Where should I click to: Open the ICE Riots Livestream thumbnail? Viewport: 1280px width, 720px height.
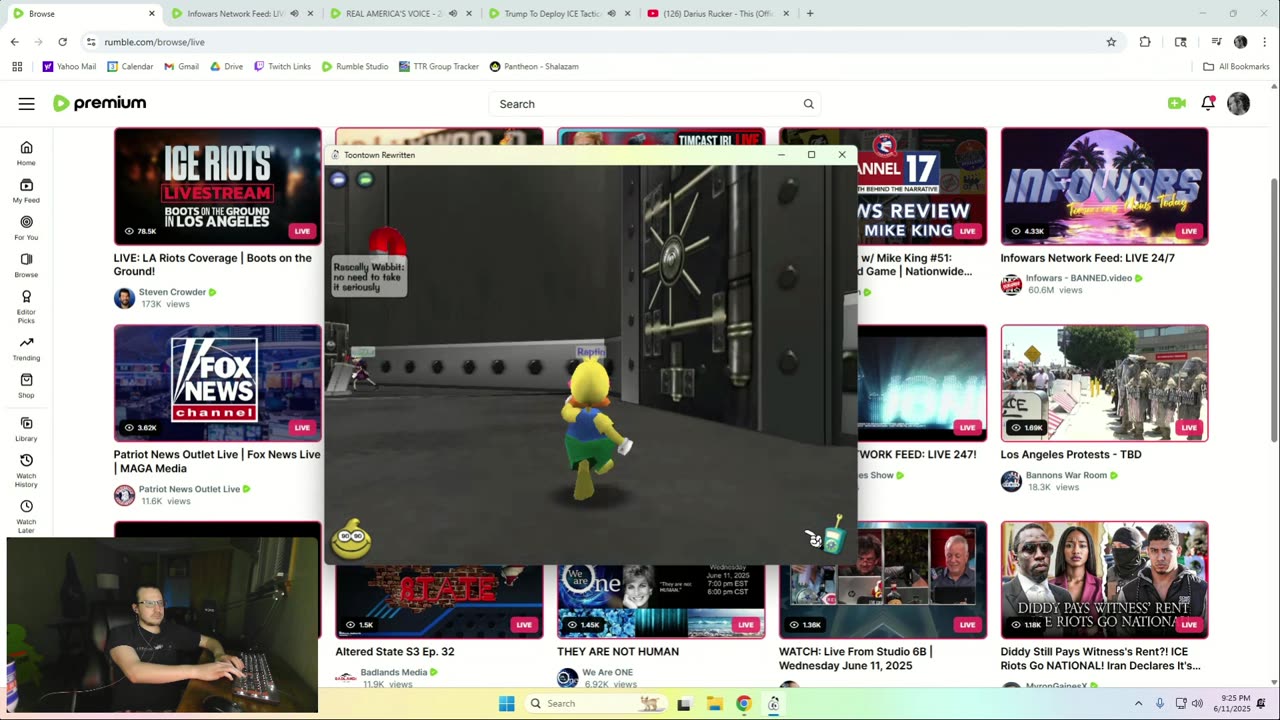point(218,186)
